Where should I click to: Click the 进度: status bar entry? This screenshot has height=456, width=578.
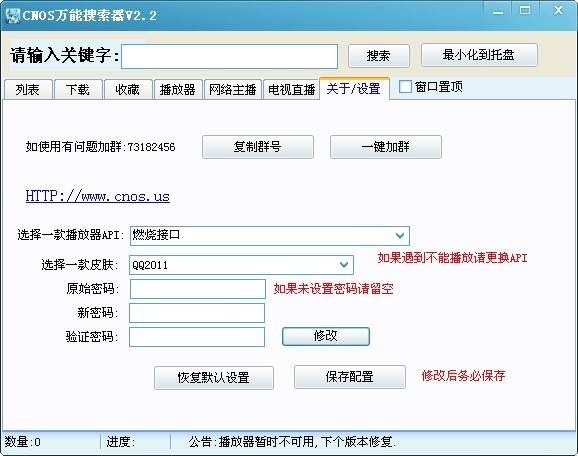[x=121, y=442]
